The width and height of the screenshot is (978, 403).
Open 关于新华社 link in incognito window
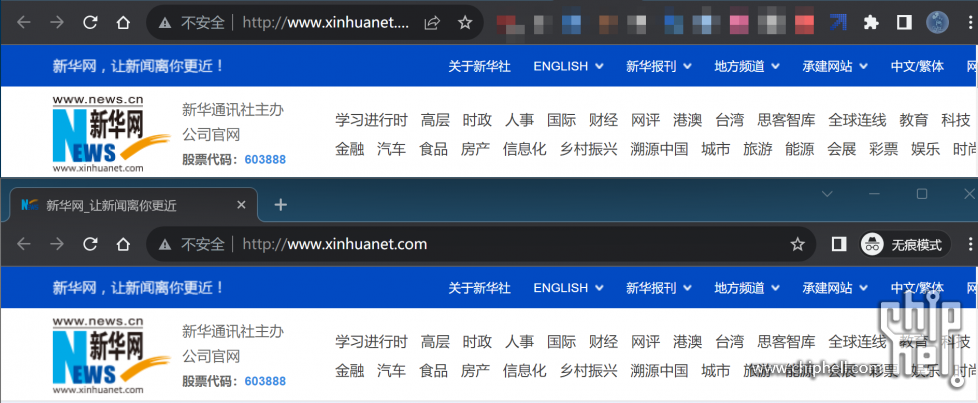(x=479, y=288)
